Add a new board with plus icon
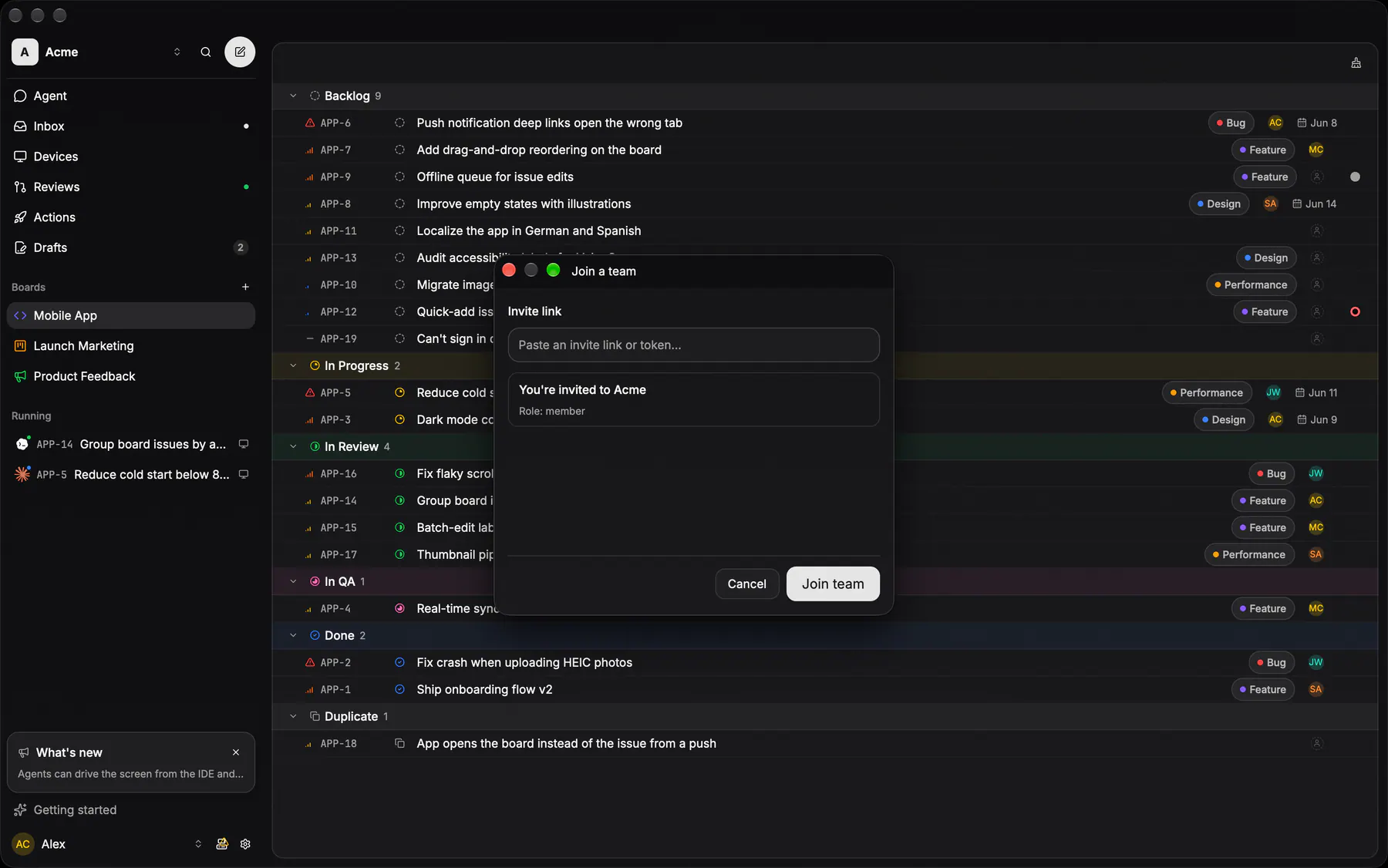The height and width of the screenshot is (868, 1388). (245, 287)
